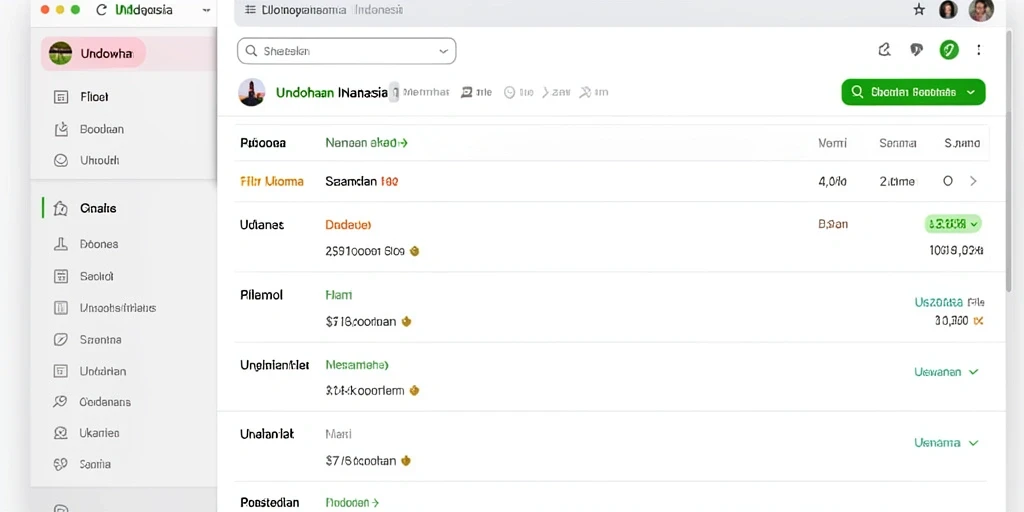Click the coin icon in Ungìnianitlet row
1024x512 pixels.
click(x=413, y=391)
